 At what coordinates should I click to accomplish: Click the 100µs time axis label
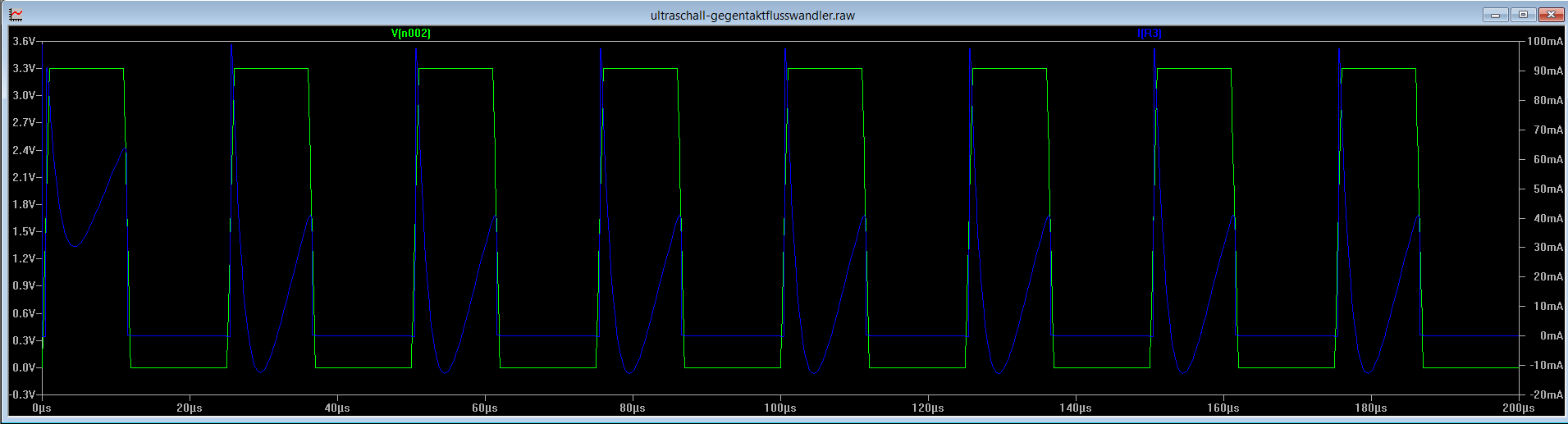pyautogui.click(x=780, y=408)
